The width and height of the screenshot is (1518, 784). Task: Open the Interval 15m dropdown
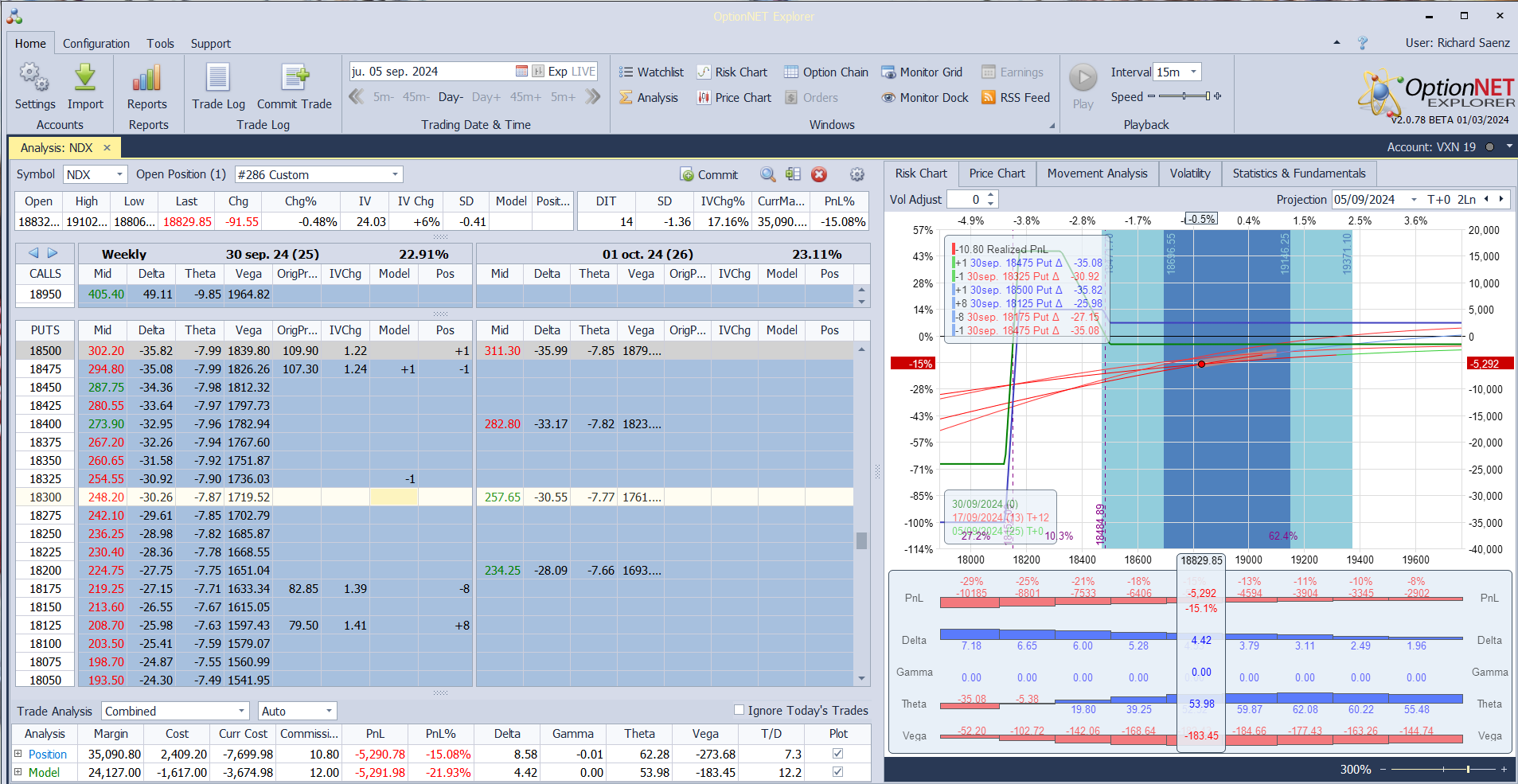1193,72
